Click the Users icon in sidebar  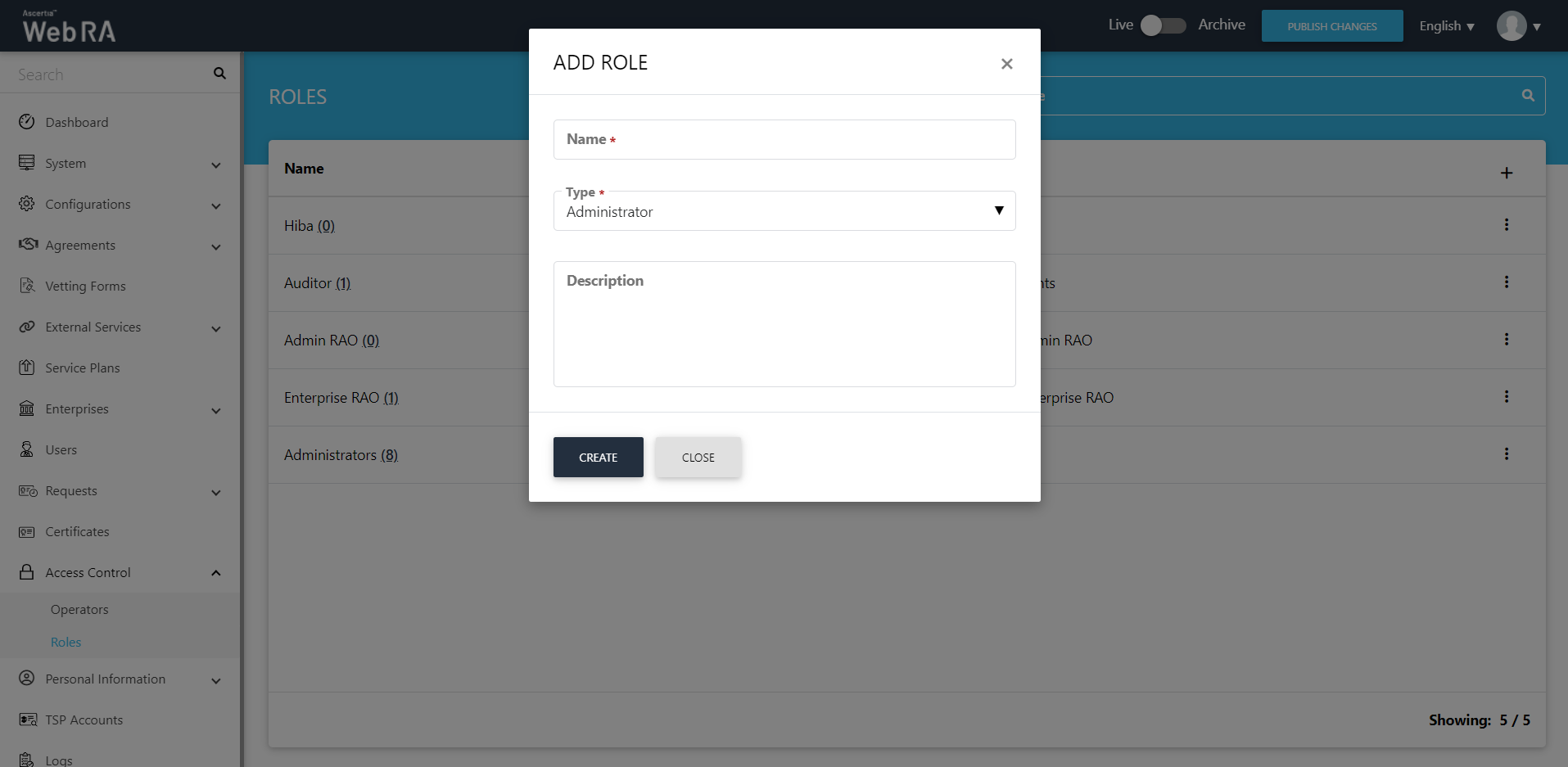[27, 449]
